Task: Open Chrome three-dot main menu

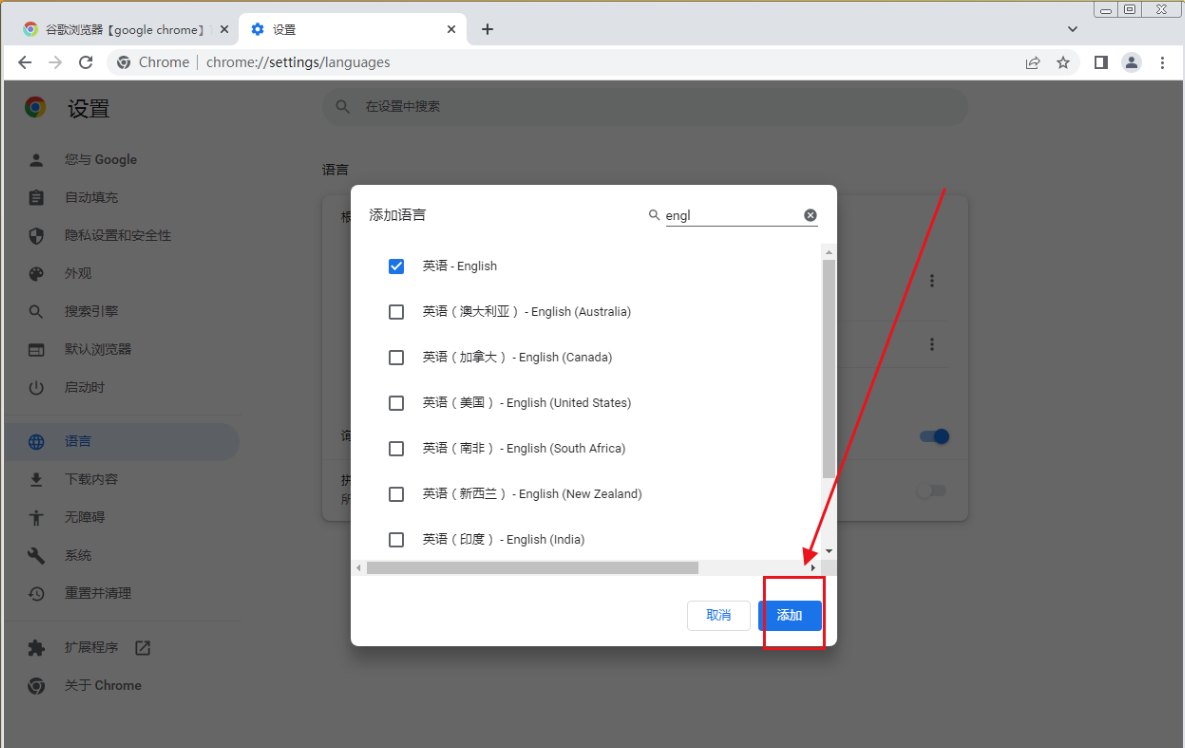Action: (x=1162, y=62)
